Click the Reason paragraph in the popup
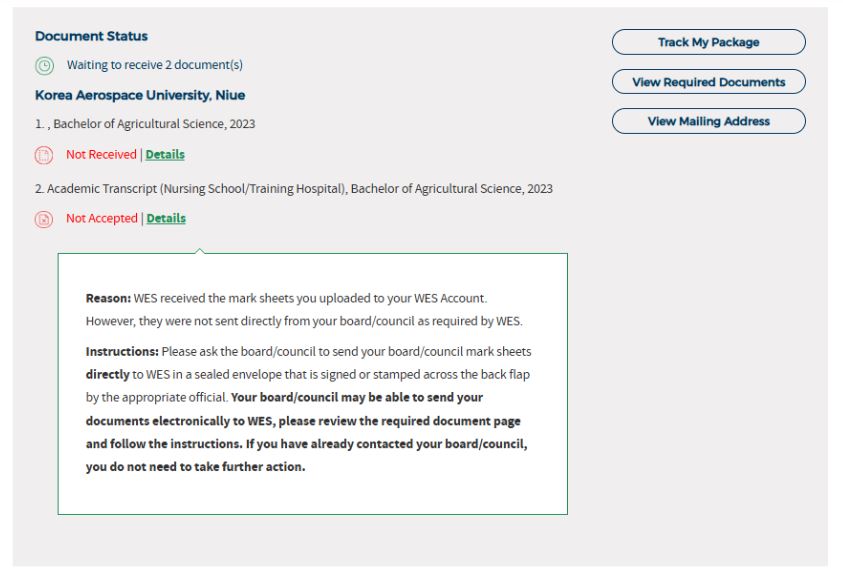This screenshot has width=843, height=568. pyautogui.click(x=300, y=310)
